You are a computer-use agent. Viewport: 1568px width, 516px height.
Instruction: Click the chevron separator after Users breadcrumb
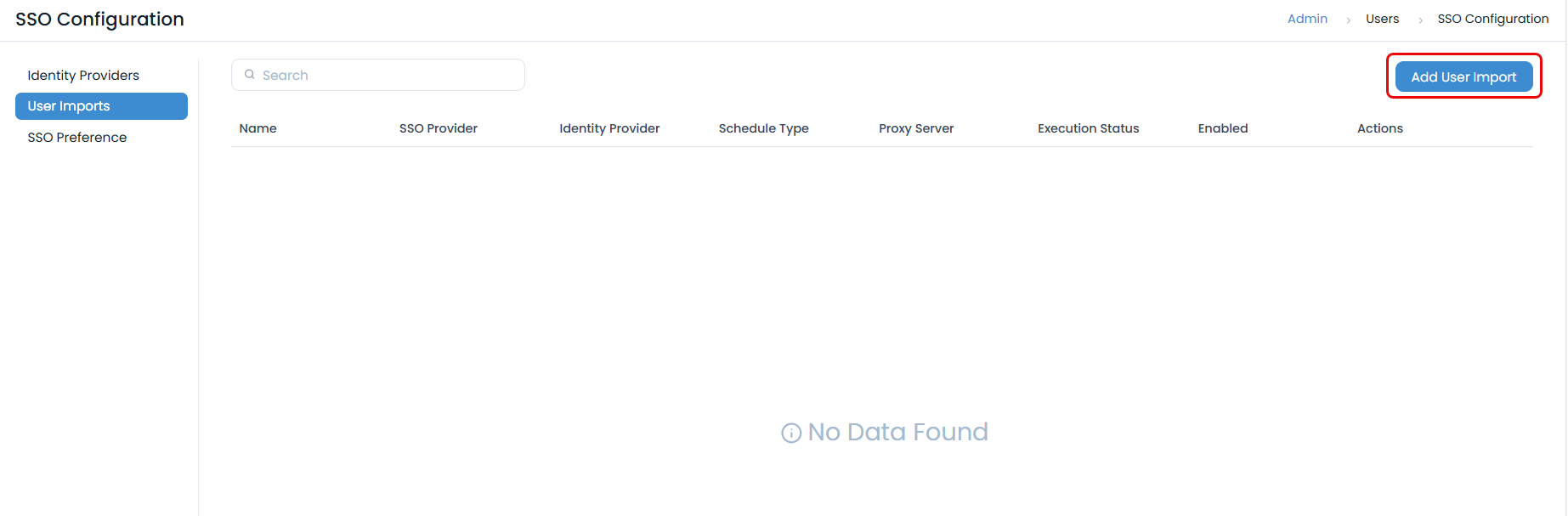[1420, 20]
